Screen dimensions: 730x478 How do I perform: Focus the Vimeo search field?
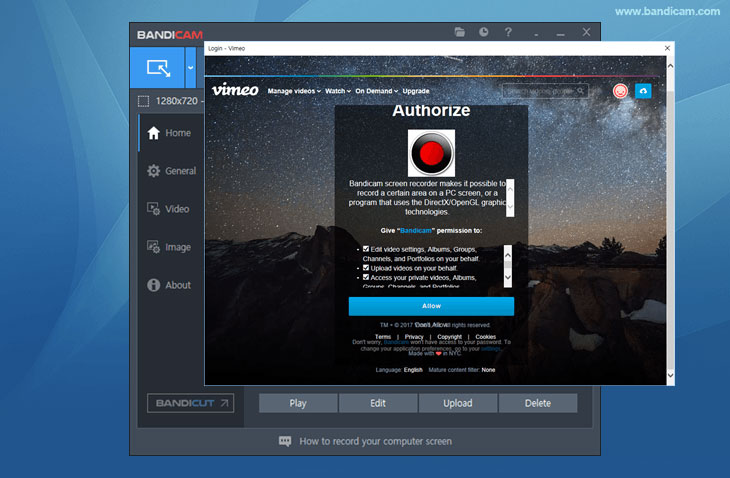point(545,91)
